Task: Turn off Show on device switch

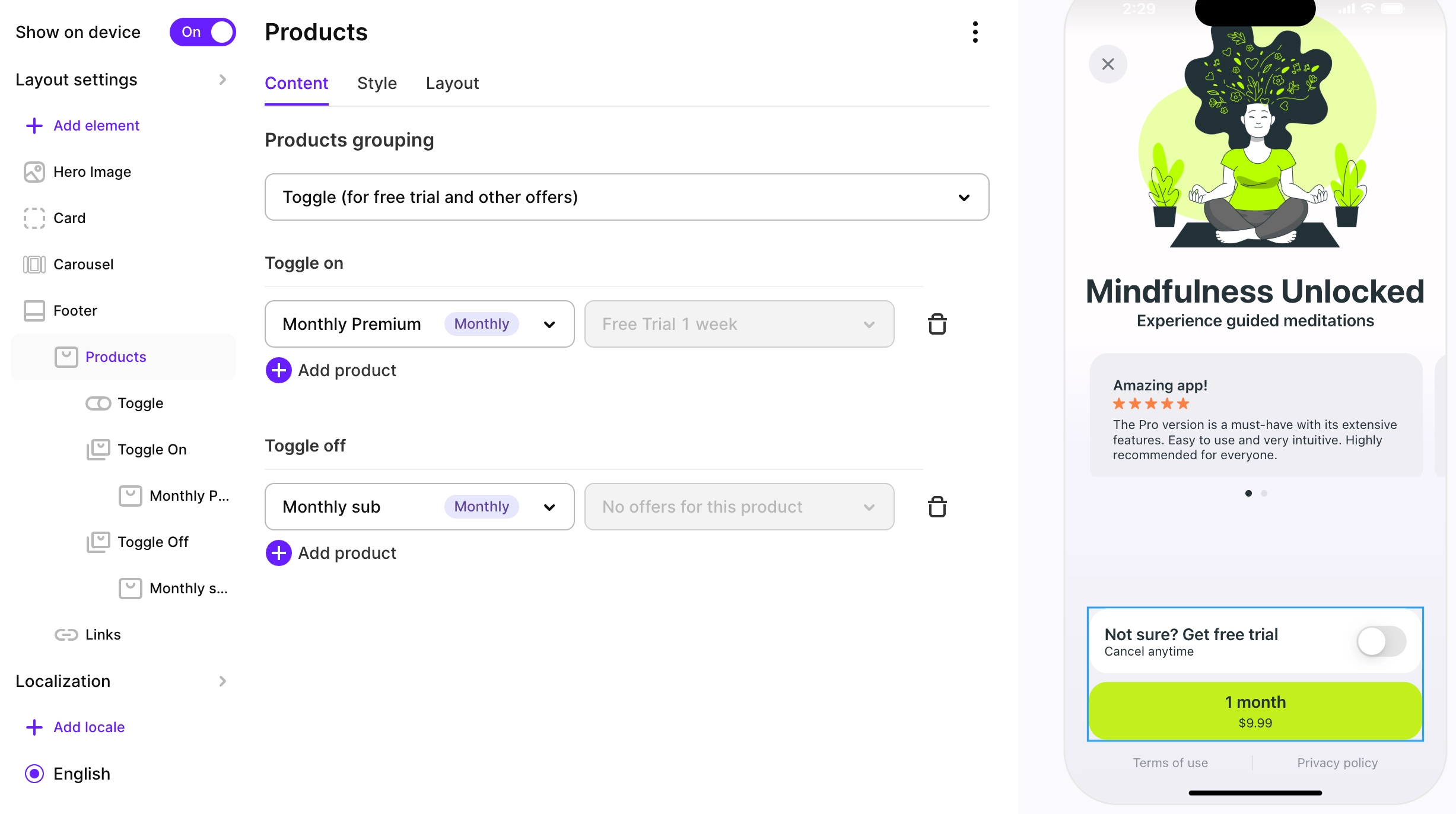Action: [x=202, y=32]
